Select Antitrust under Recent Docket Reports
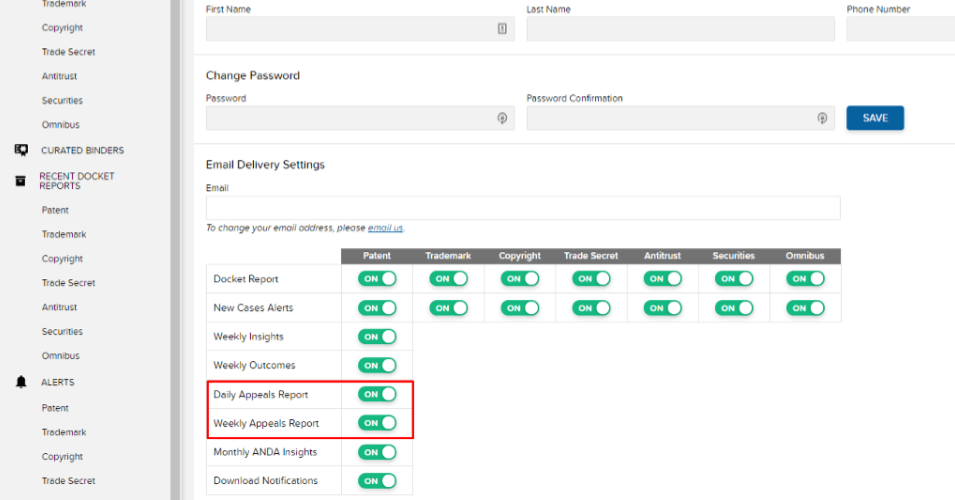 tap(60, 307)
